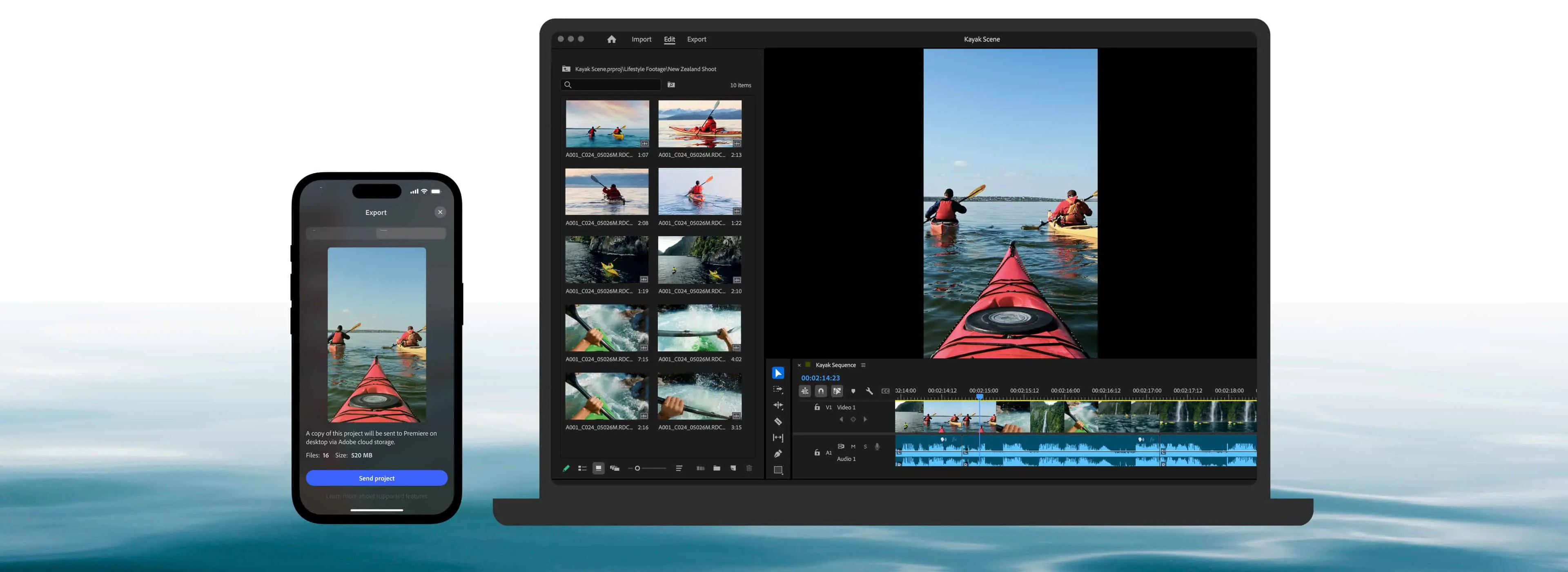The height and width of the screenshot is (572, 1568).
Task: Open the sort icons menu
Action: click(x=679, y=469)
